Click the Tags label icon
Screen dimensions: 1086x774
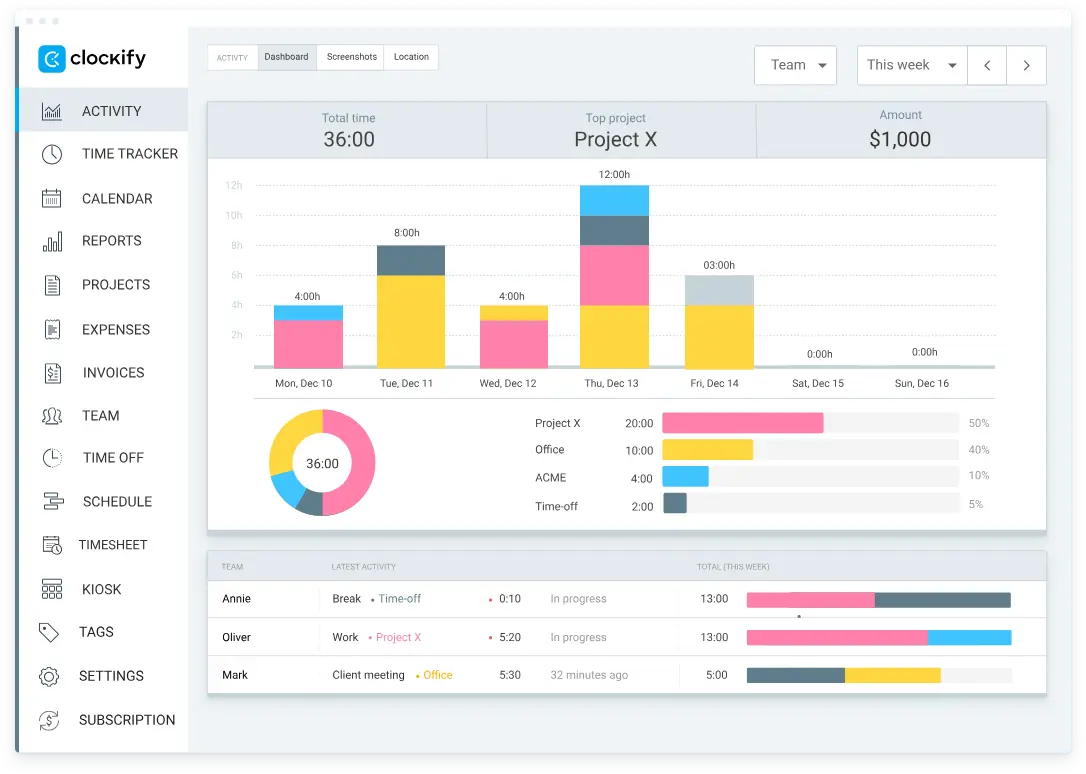click(49, 632)
